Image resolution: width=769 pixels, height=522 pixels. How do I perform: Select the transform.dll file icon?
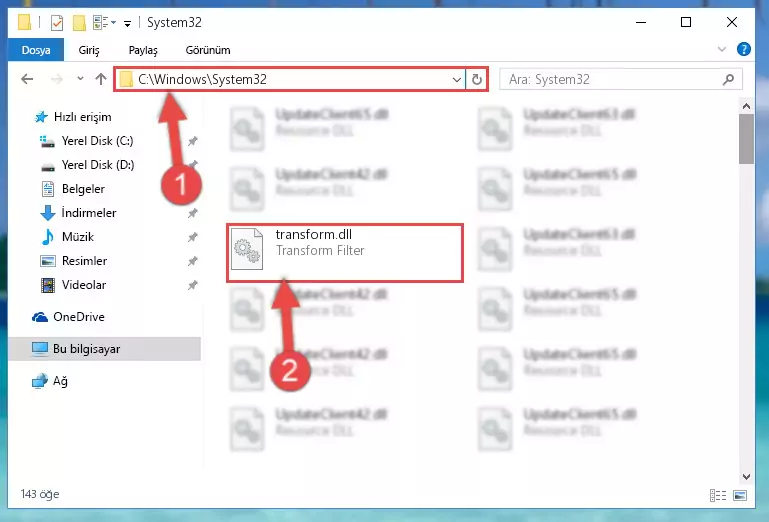[247, 249]
